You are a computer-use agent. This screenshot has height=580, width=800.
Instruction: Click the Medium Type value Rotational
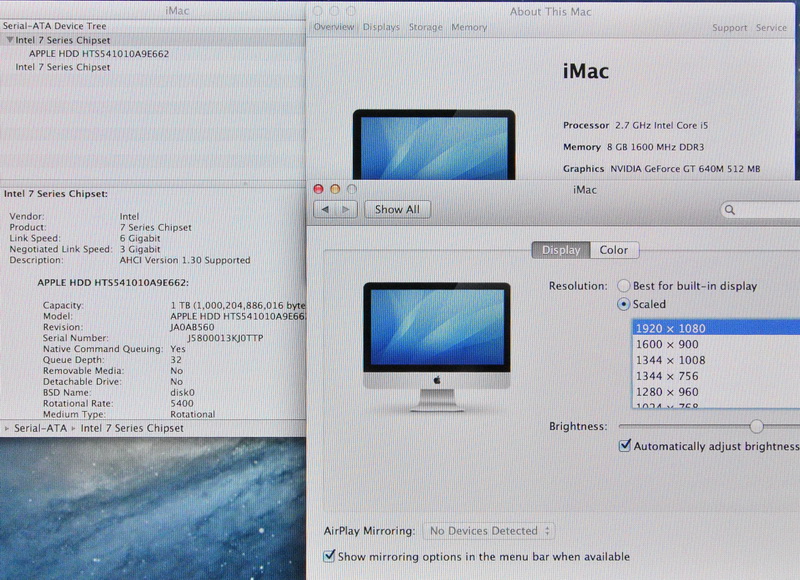[x=192, y=414]
